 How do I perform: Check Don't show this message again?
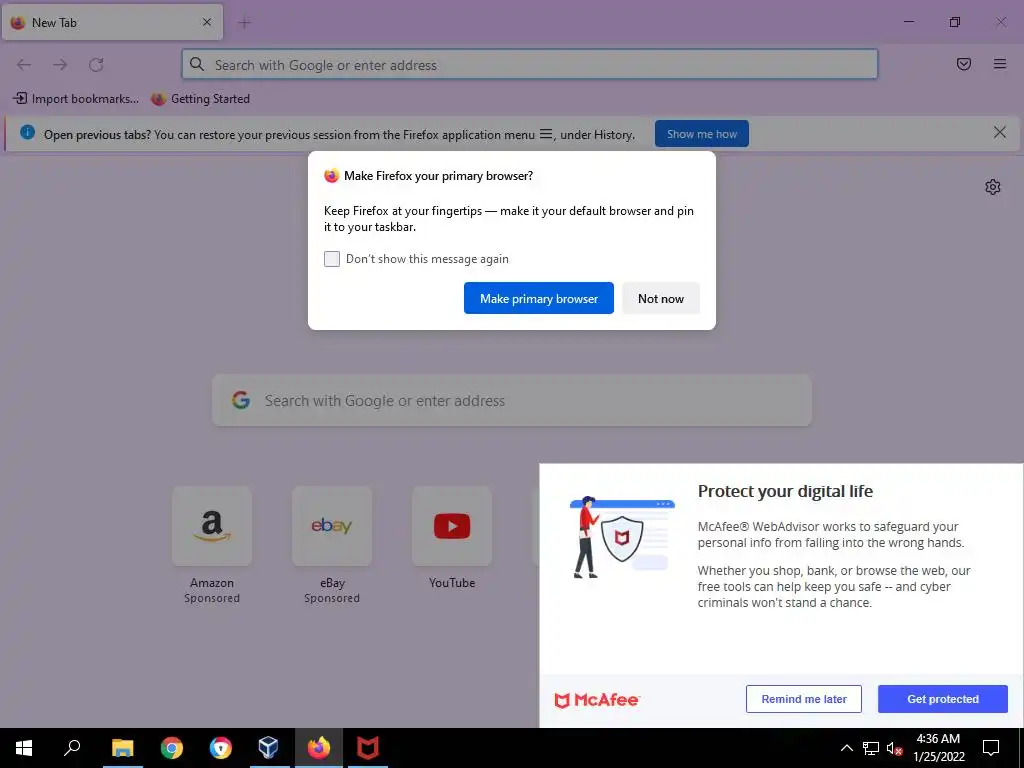coord(332,259)
